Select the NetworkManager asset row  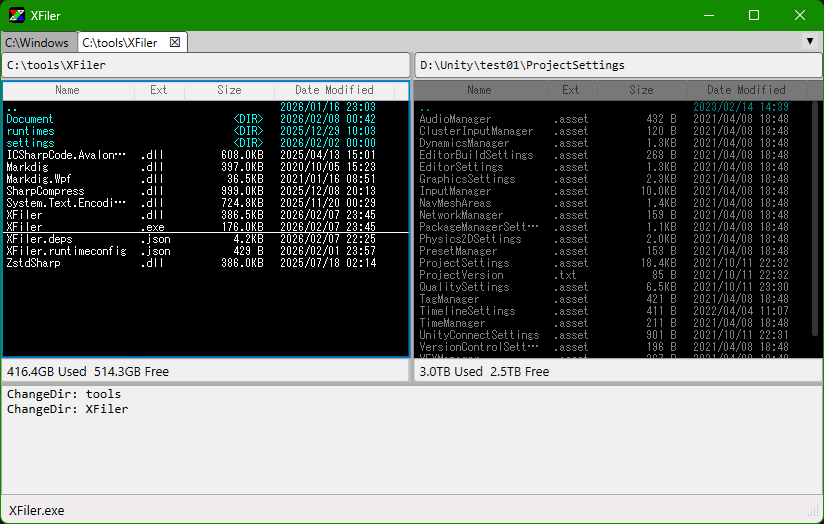pos(613,215)
